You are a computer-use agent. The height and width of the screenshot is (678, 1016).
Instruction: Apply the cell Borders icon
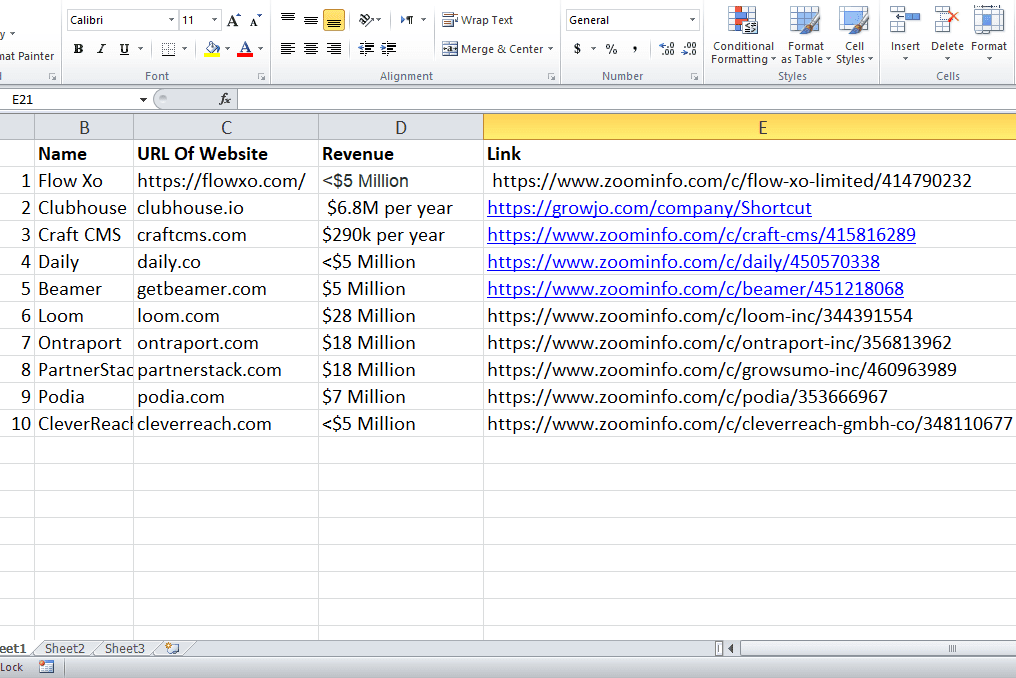(x=168, y=49)
